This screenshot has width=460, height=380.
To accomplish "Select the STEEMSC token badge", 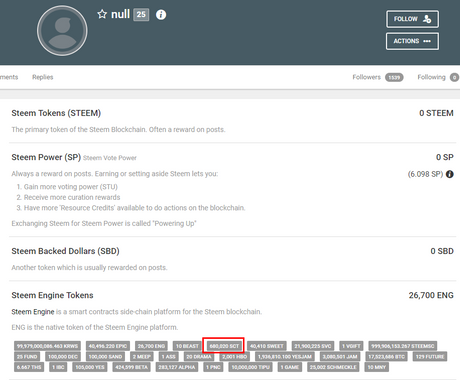I will click(403, 346).
